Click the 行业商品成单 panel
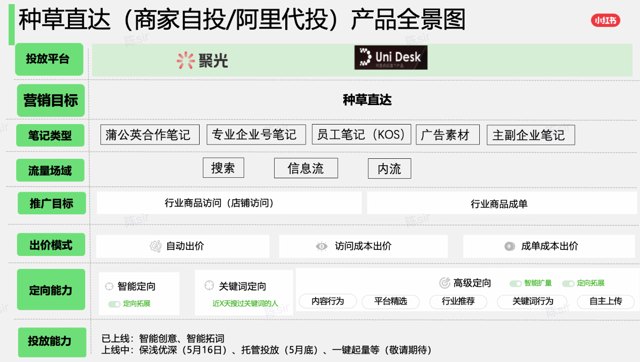This screenshot has height=362, width=640. [x=501, y=203]
